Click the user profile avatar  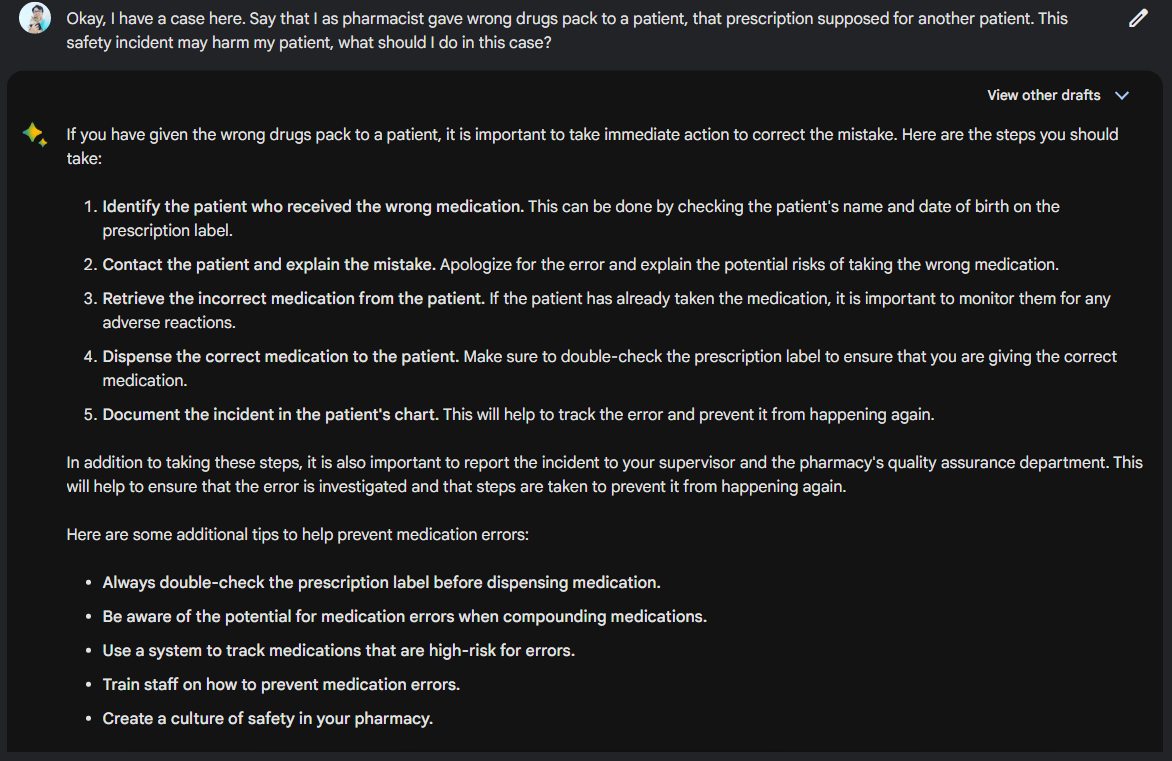tap(34, 18)
